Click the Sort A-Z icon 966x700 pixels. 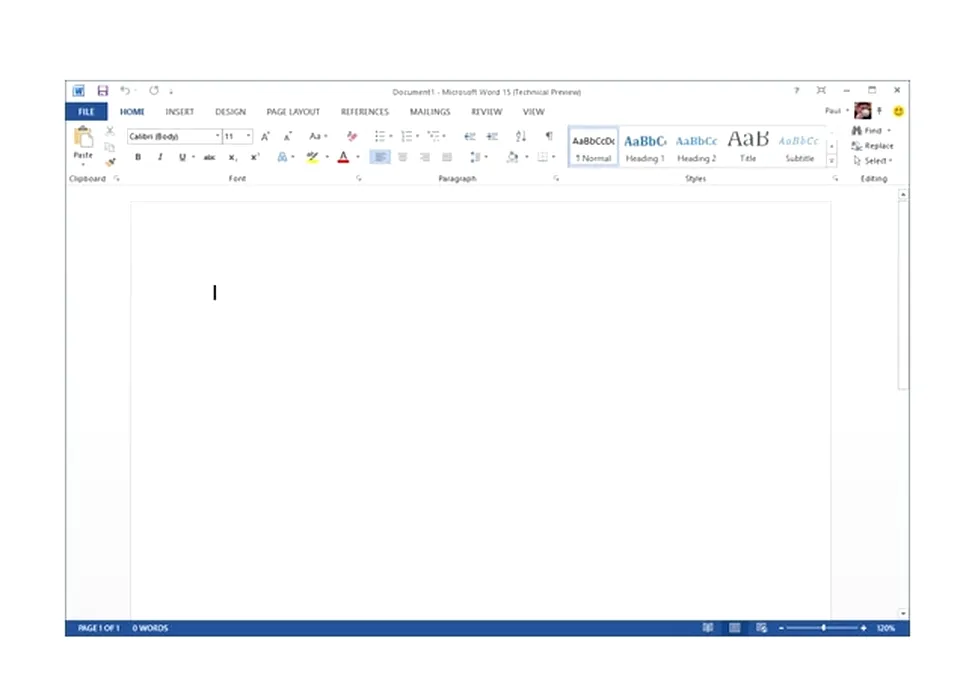click(x=521, y=136)
